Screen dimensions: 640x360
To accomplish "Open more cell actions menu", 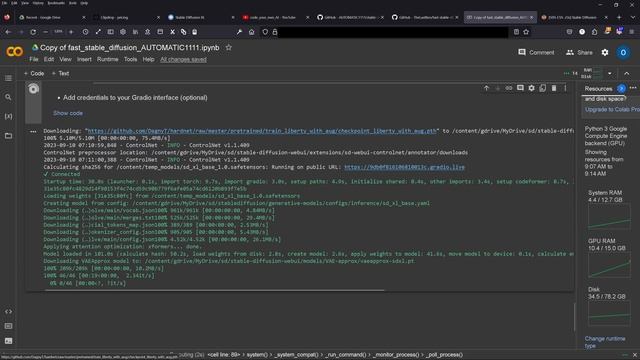I will click(x=565, y=88).
